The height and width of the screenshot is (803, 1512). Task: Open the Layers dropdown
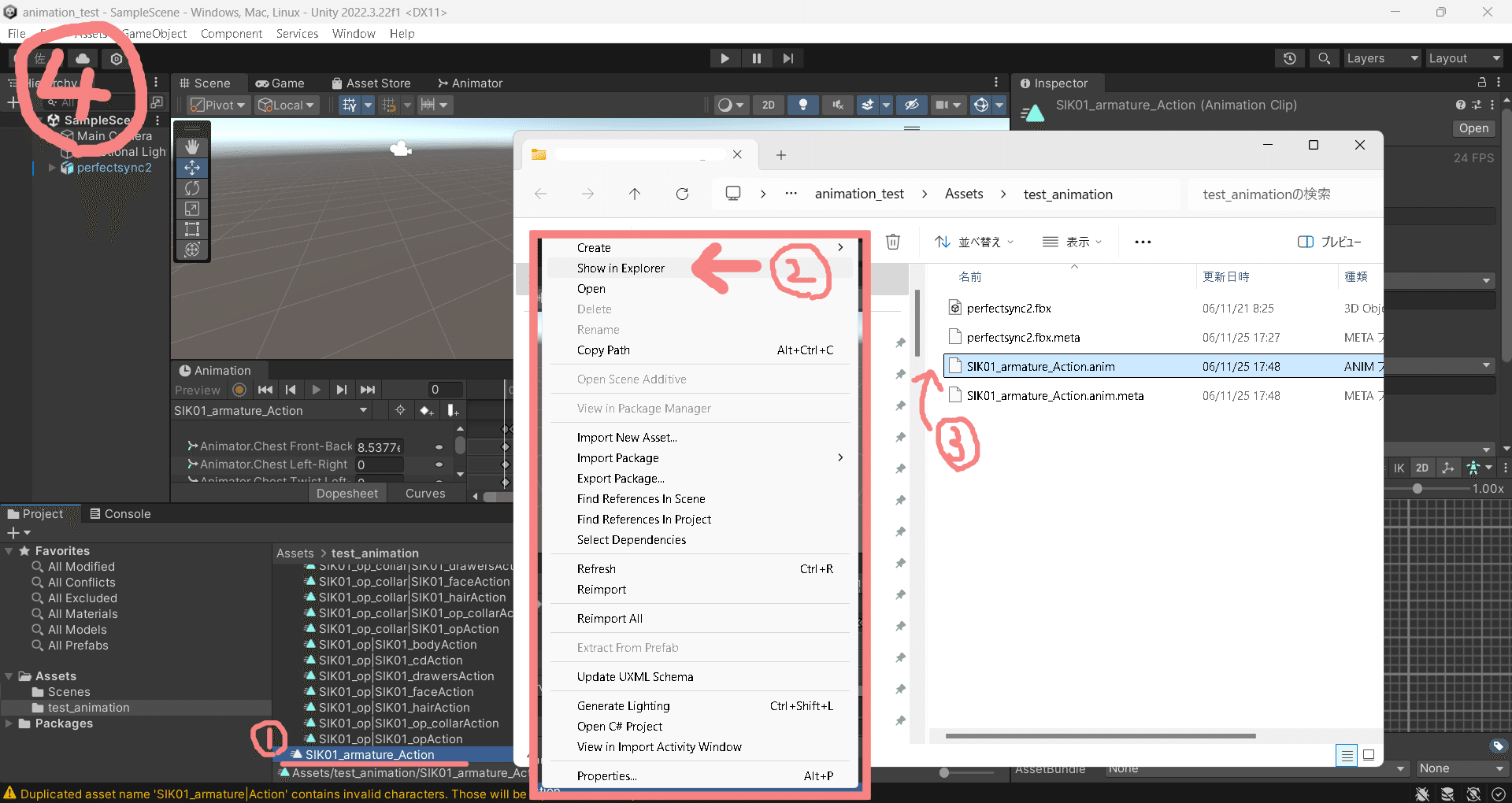click(x=1380, y=58)
